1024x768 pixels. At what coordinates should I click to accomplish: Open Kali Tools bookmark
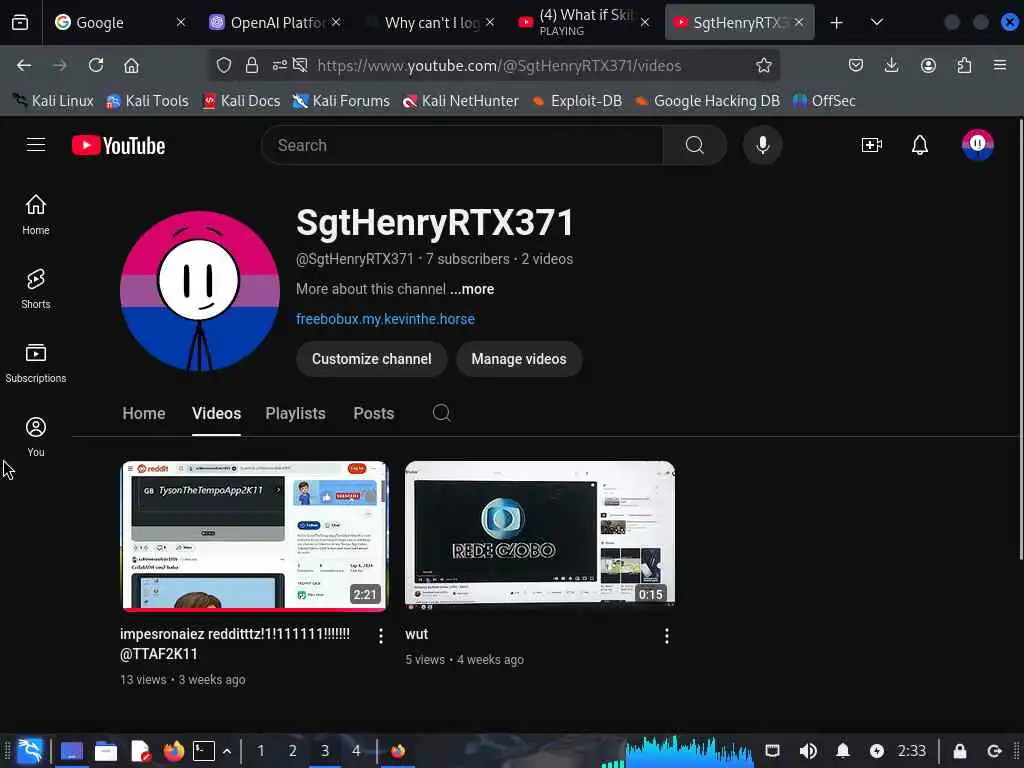click(148, 101)
